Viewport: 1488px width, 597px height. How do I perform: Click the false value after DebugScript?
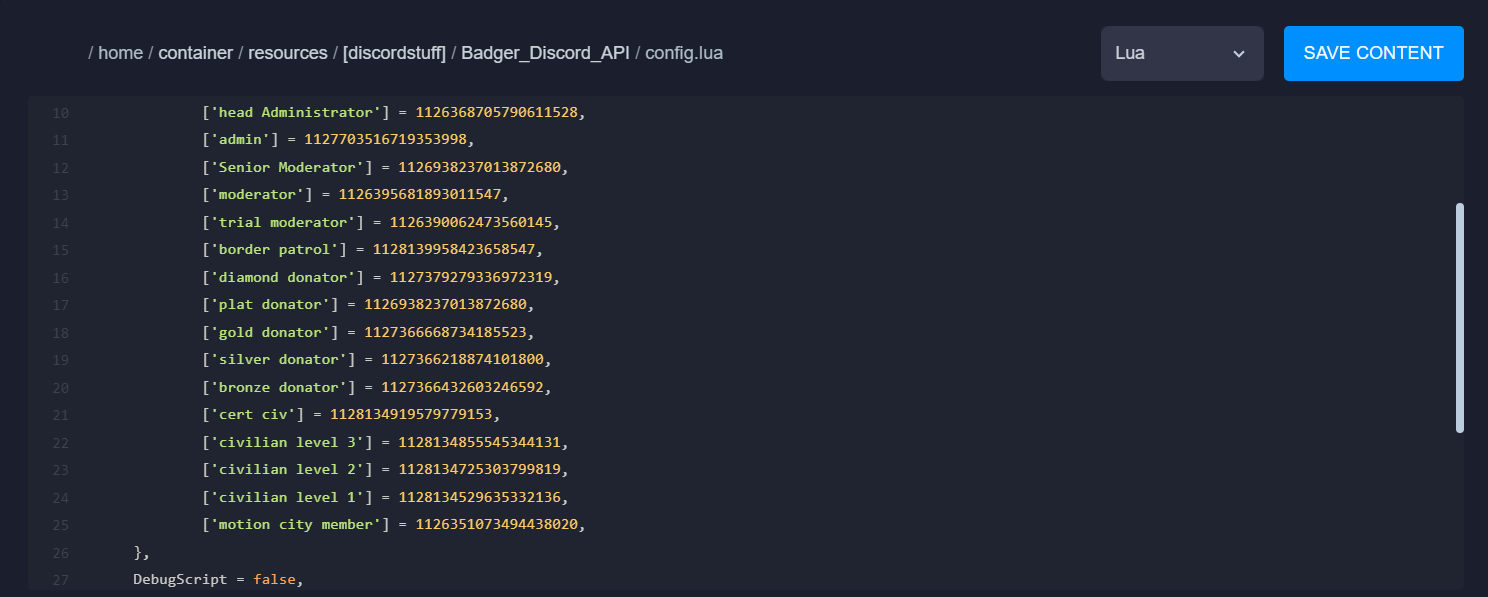275,579
